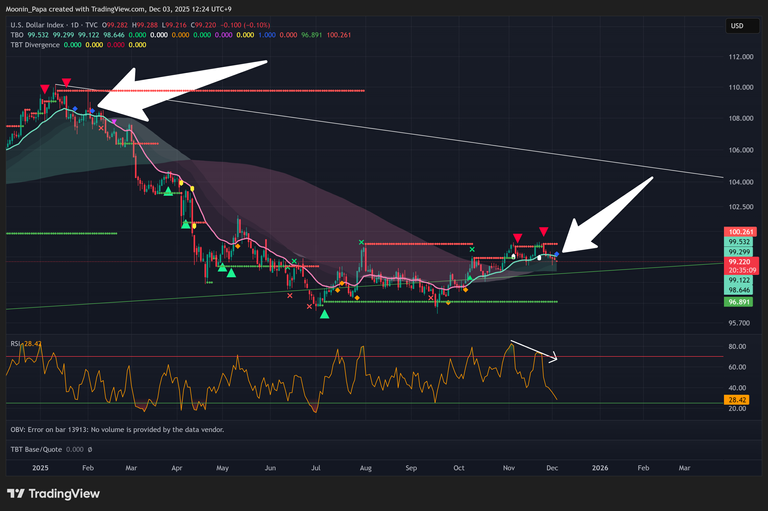The height and width of the screenshot is (511, 768).
Task: Click the green 96.891 price label
Action: [x=740, y=300]
